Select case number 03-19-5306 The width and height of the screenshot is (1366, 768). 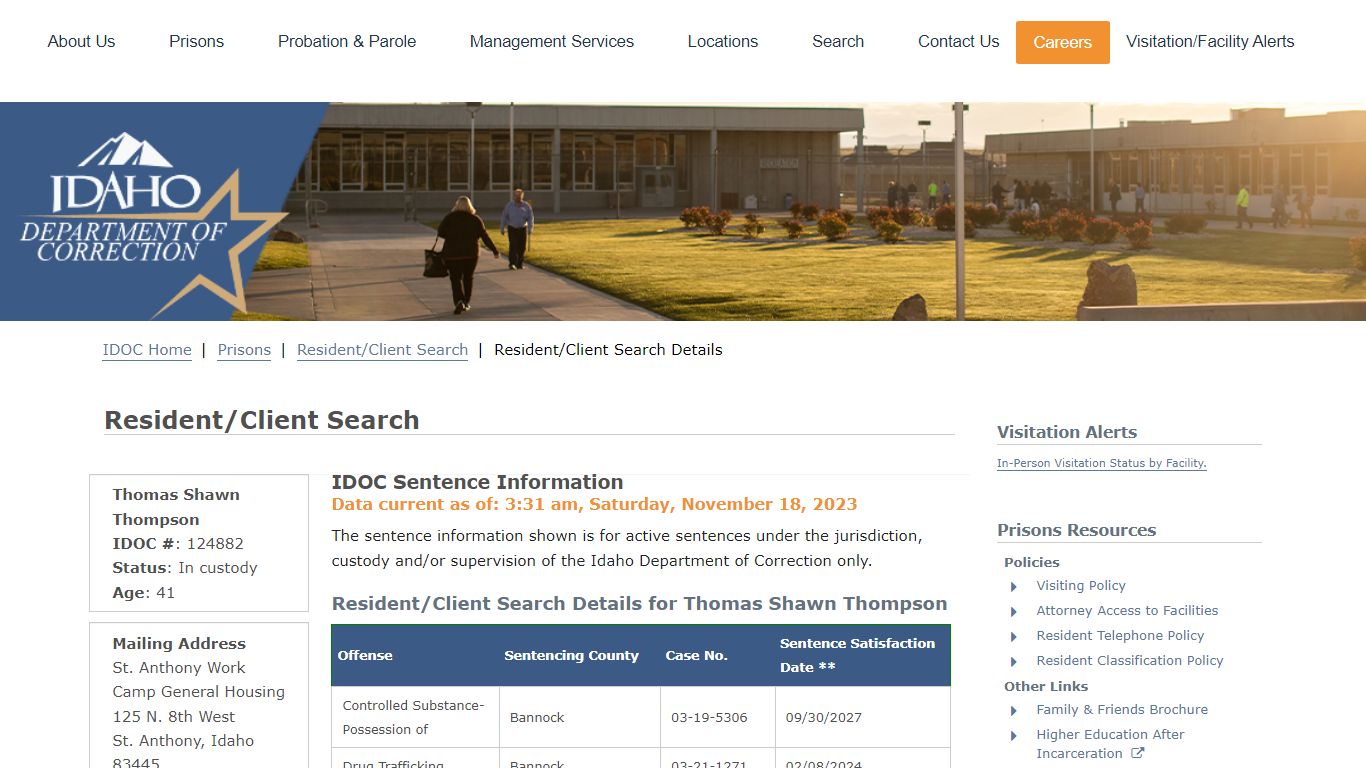(x=709, y=718)
